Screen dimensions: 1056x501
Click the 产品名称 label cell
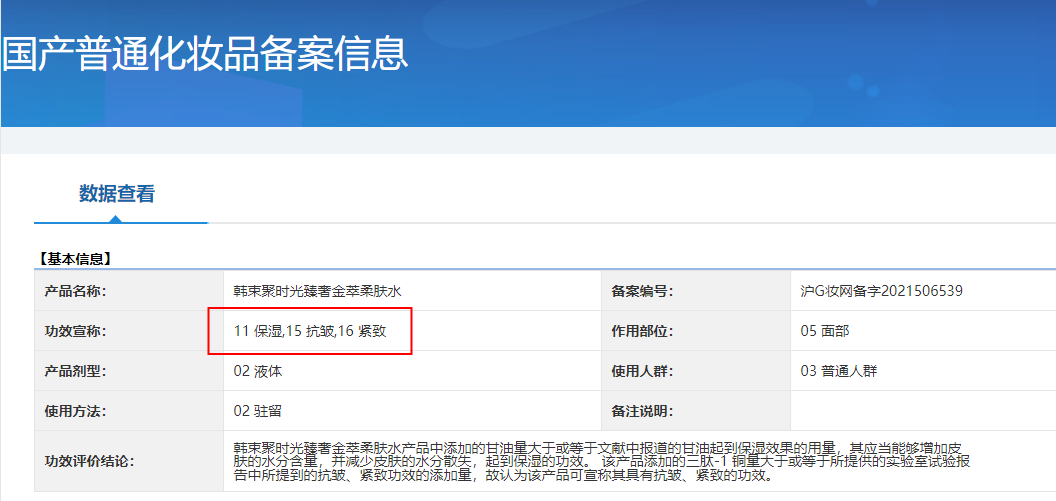[x=76, y=291]
